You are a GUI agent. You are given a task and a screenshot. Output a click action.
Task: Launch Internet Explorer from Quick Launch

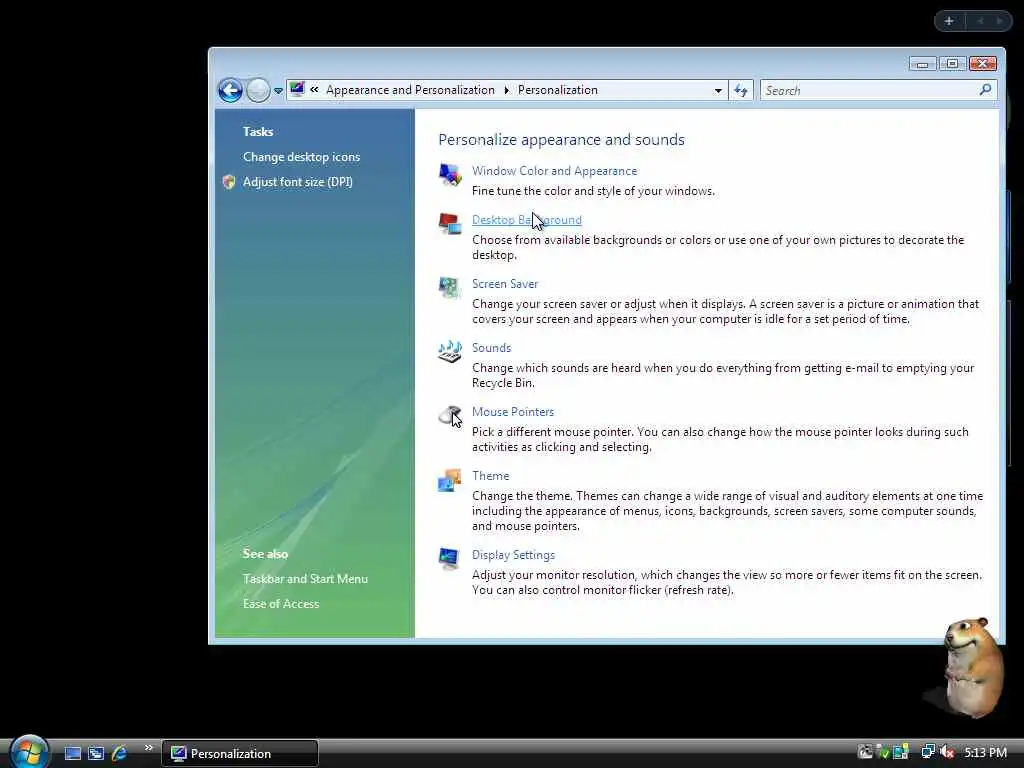click(120, 754)
